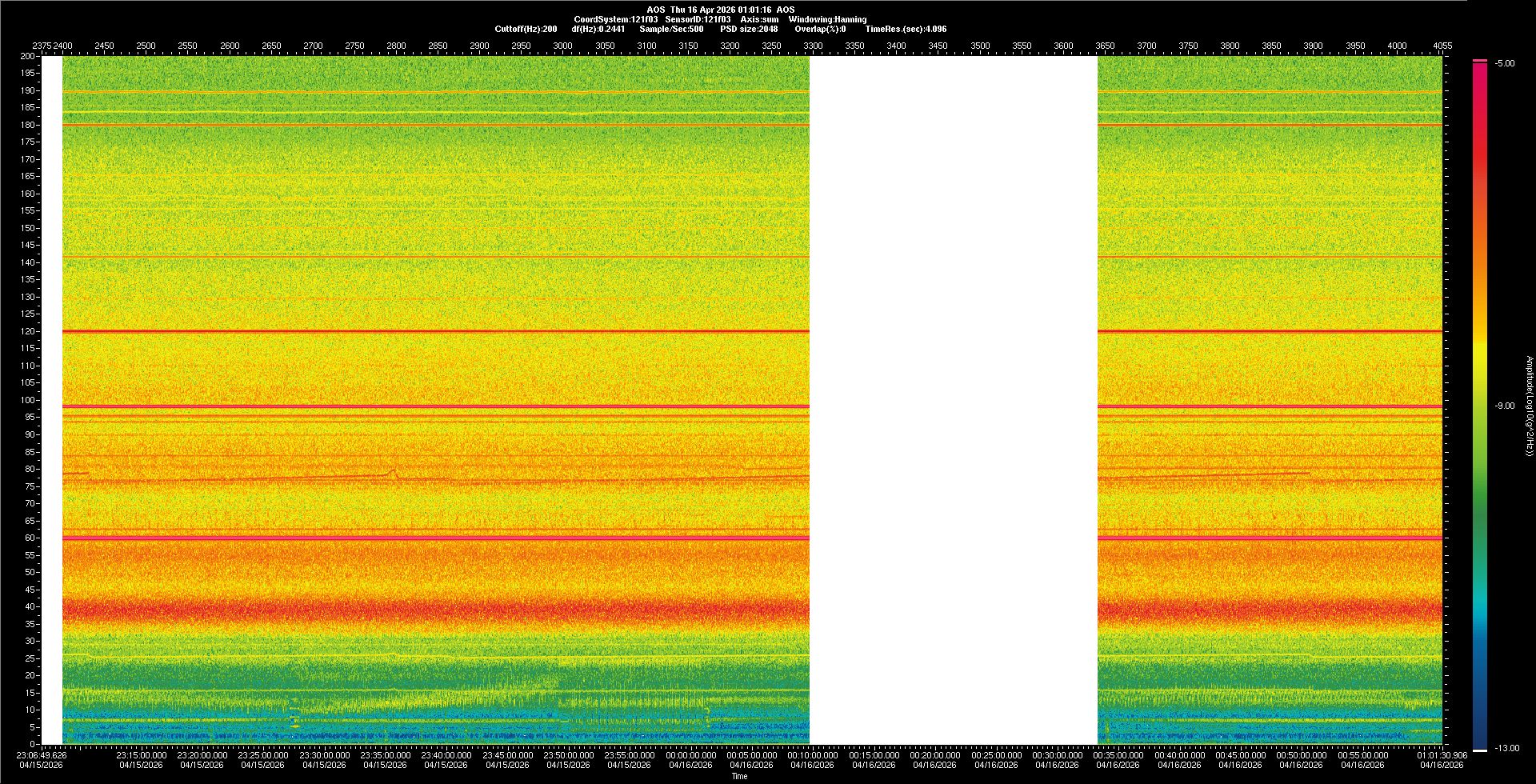This screenshot has height=784, width=1536.
Task: Click the 60 tick on the frequency axis
Action: pyautogui.click(x=30, y=538)
